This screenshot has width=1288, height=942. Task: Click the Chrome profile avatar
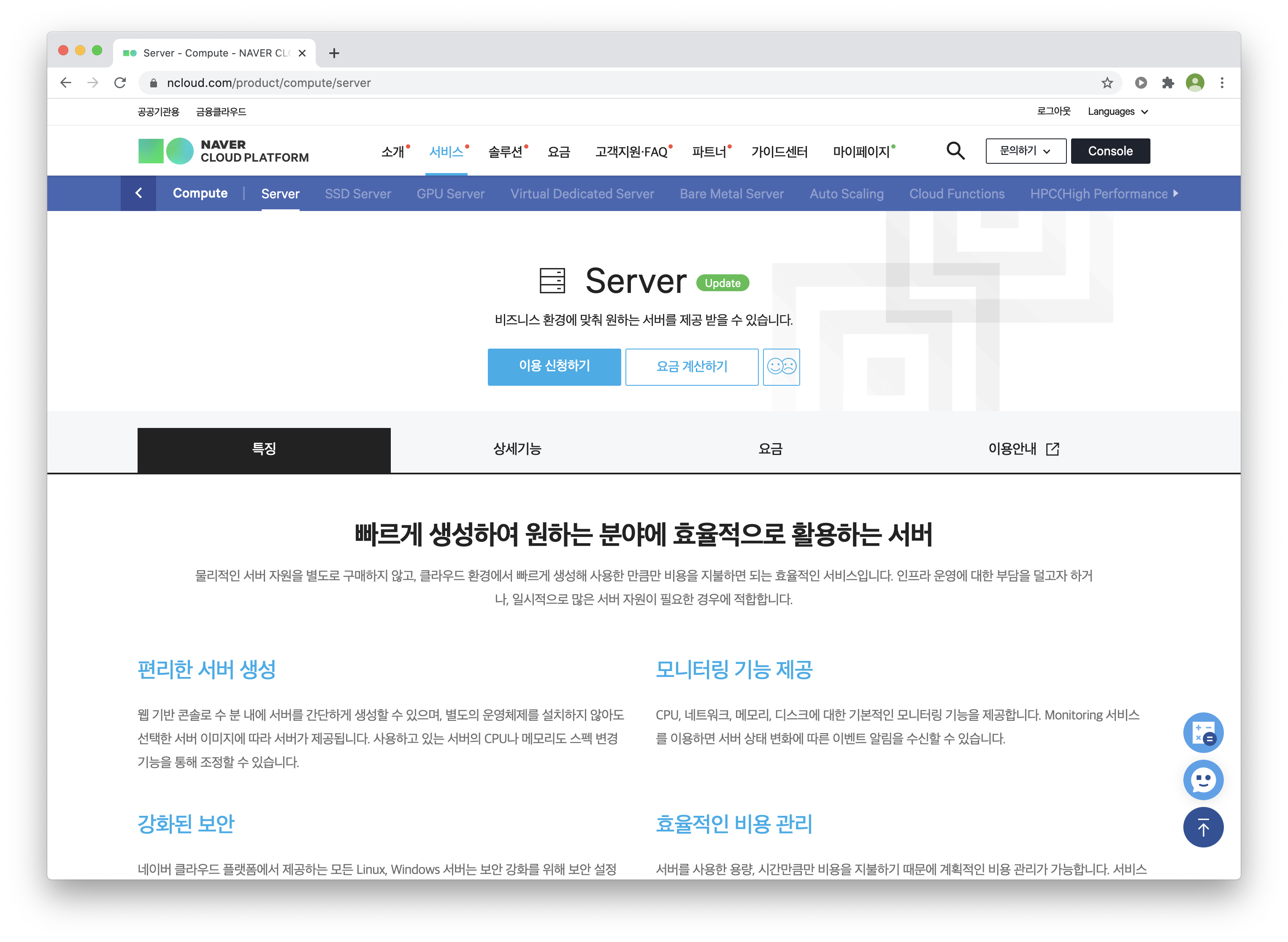[1194, 83]
